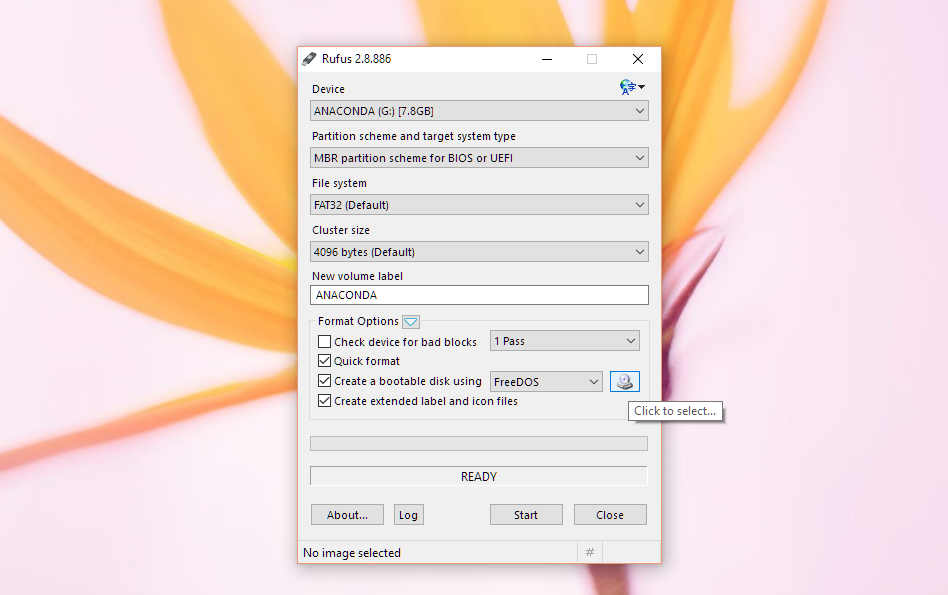The width and height of the screenshot is (948, 595).
Task: Expand advanced Format Options with the arrow icon
Action: [410, 321]
